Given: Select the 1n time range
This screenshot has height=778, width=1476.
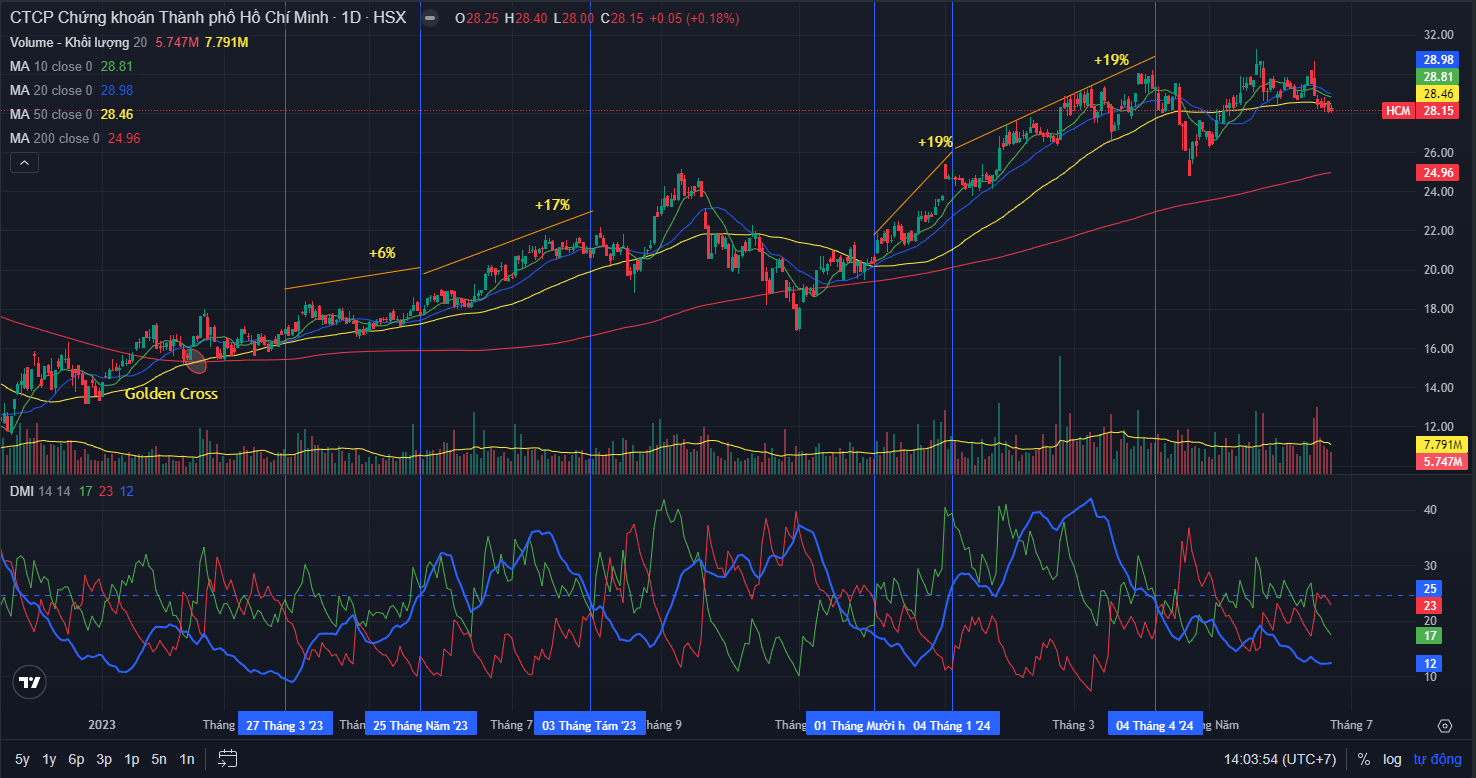Looking at the screenshot, I should (187, 759).
